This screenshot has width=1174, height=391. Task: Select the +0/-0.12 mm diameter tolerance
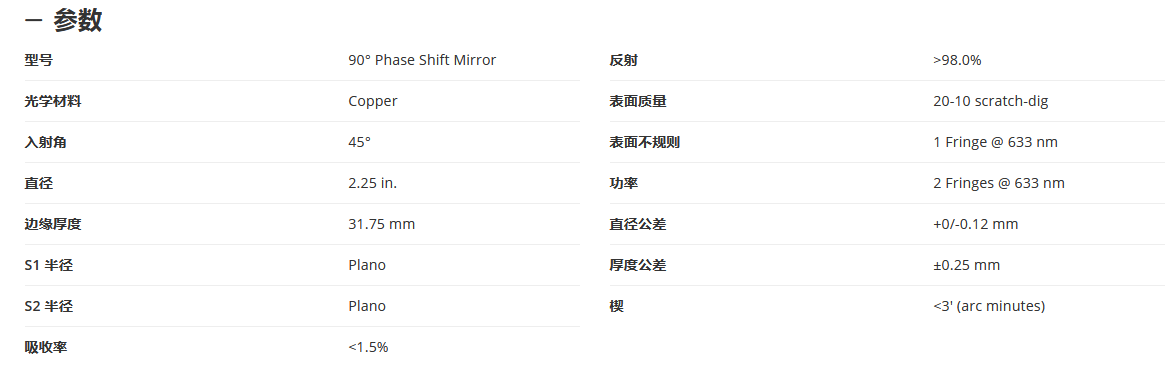pyautogui.click(x=976, y=224)
